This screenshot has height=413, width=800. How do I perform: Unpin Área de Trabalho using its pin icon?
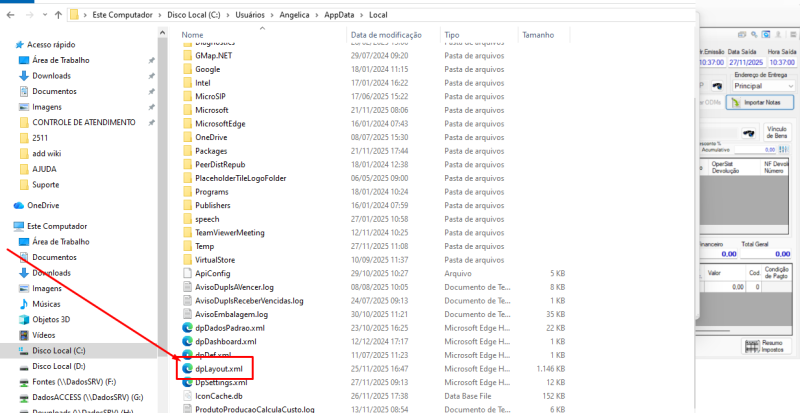[x=151, y=60]
